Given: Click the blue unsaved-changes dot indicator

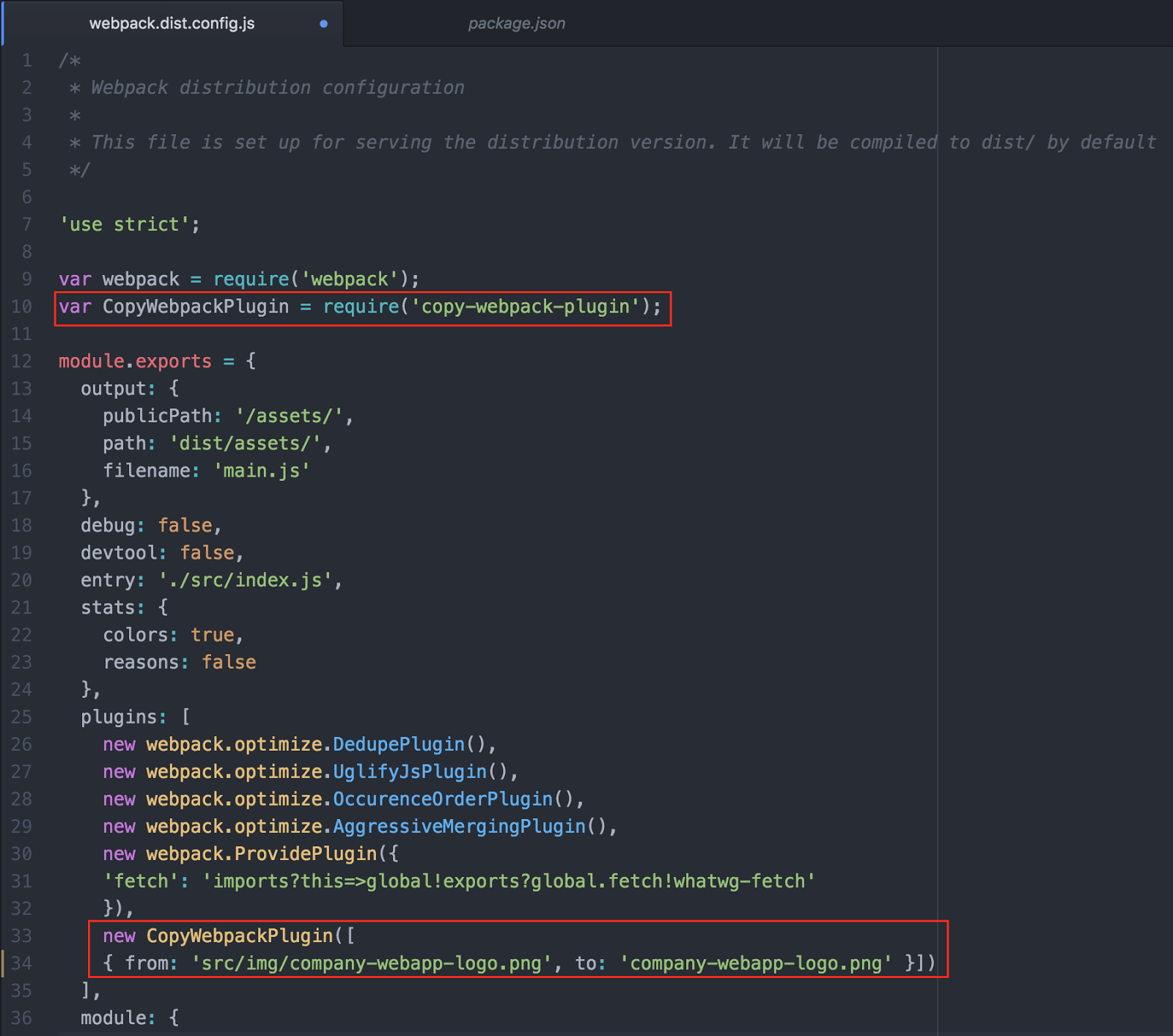Looking at the screenshot, I should click(323, 23).
